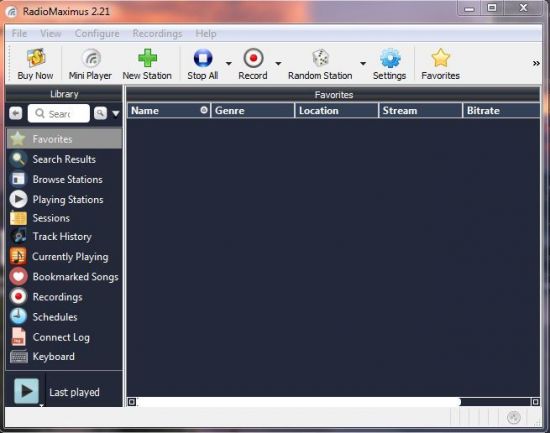This screenshot has width=550, height=433.
Task: Open Schedules in the sidebar
Action: click(65, 317)
